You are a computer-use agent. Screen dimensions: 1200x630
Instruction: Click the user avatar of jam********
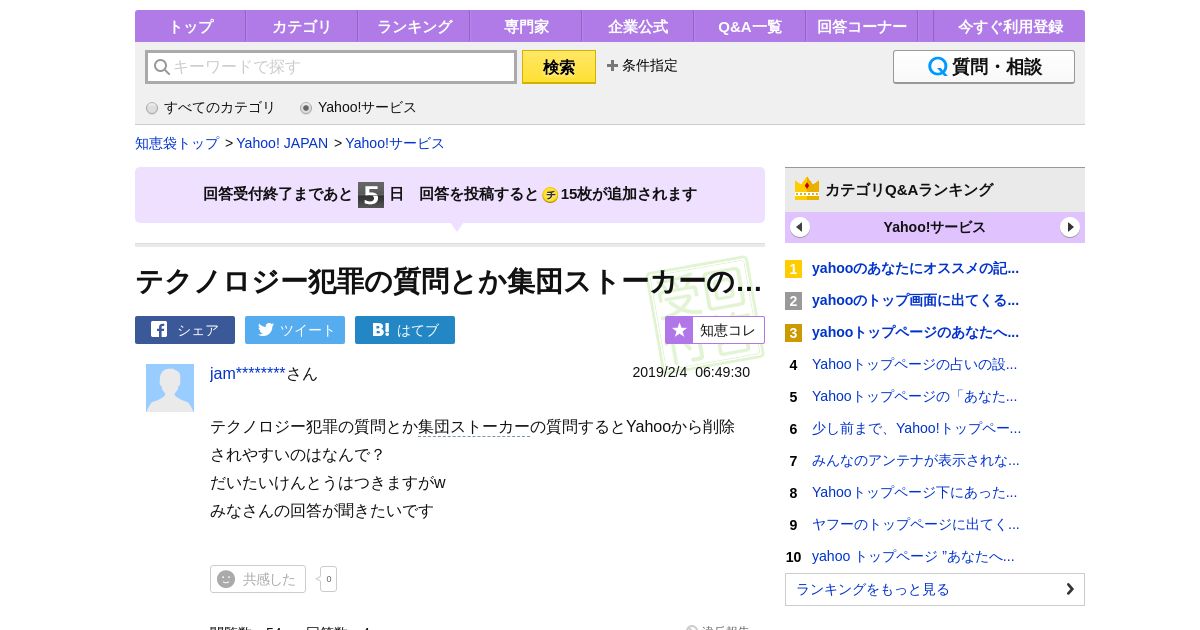pyautogui.click(x=170, y=388)
